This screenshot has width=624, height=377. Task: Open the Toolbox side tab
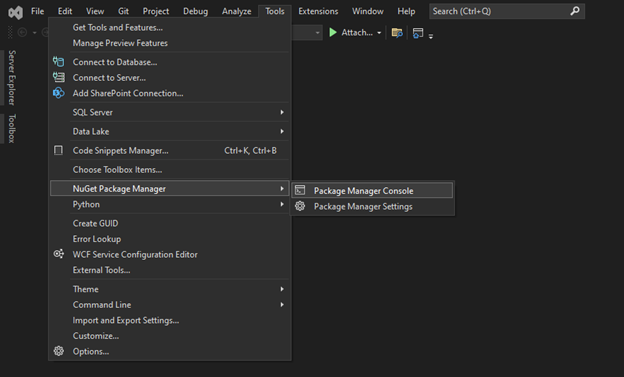[12, 128]
